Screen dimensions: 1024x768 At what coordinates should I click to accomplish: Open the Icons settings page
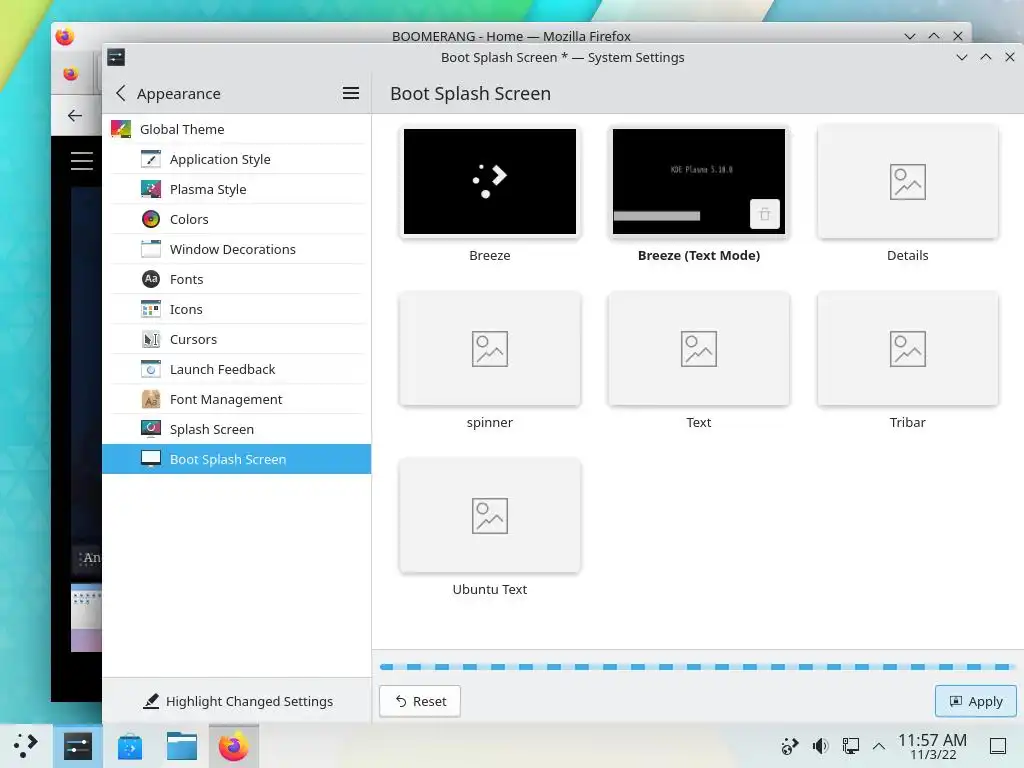pyautogui.click(x=237, y=310)
